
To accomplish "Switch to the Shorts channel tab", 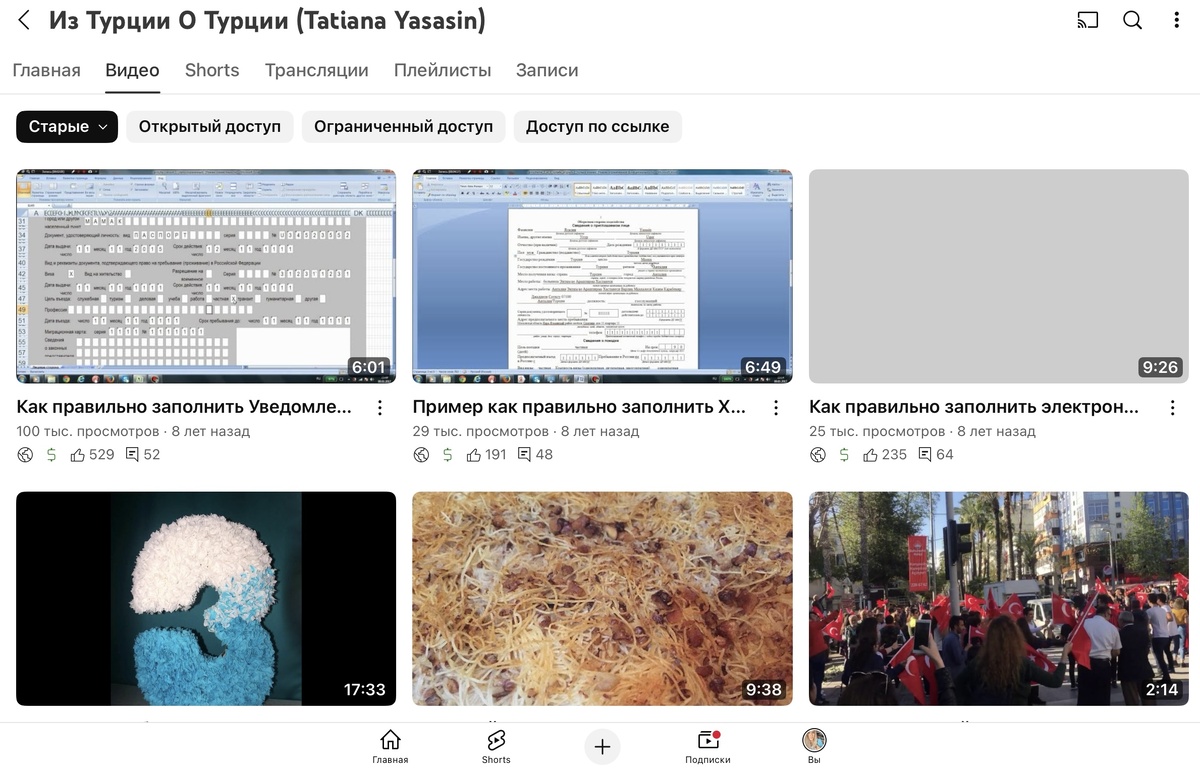I will click(212, 70).
